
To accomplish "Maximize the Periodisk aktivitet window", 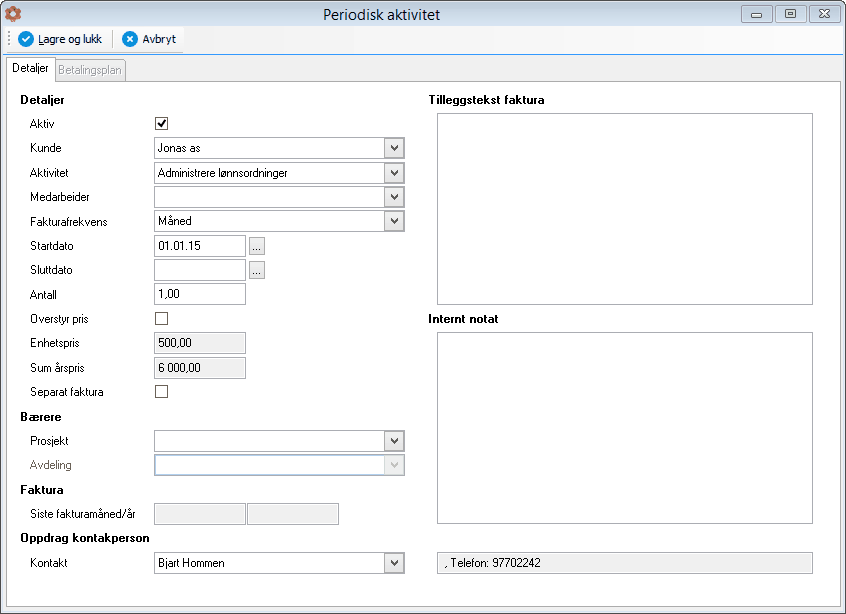I will [790, 14].
